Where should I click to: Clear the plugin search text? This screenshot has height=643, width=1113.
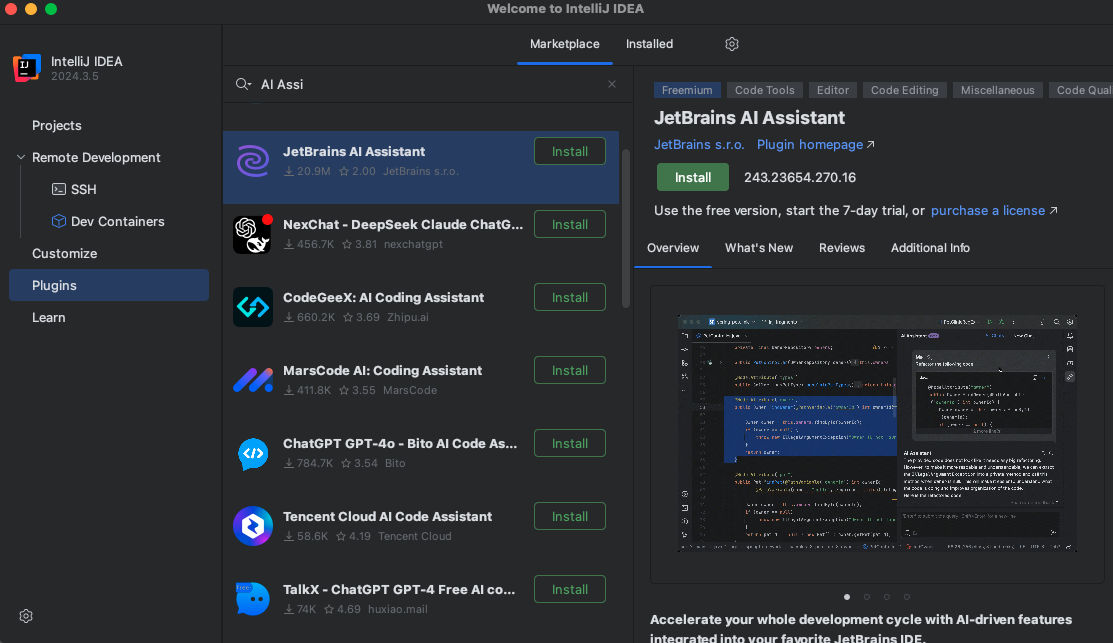click(612, 84)
